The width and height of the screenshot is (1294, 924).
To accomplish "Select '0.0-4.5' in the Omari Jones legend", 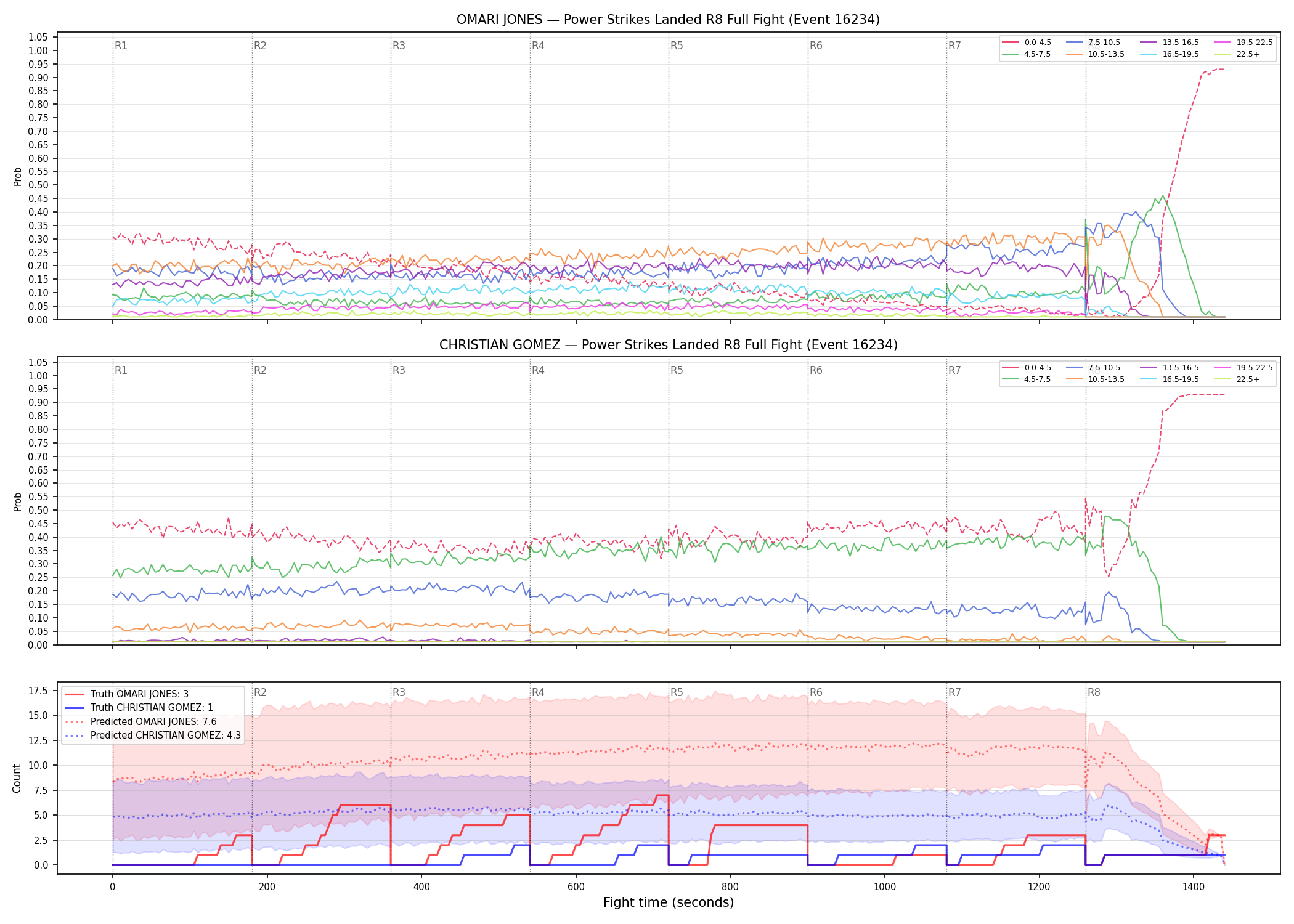I will click(x=1038, y=43).
